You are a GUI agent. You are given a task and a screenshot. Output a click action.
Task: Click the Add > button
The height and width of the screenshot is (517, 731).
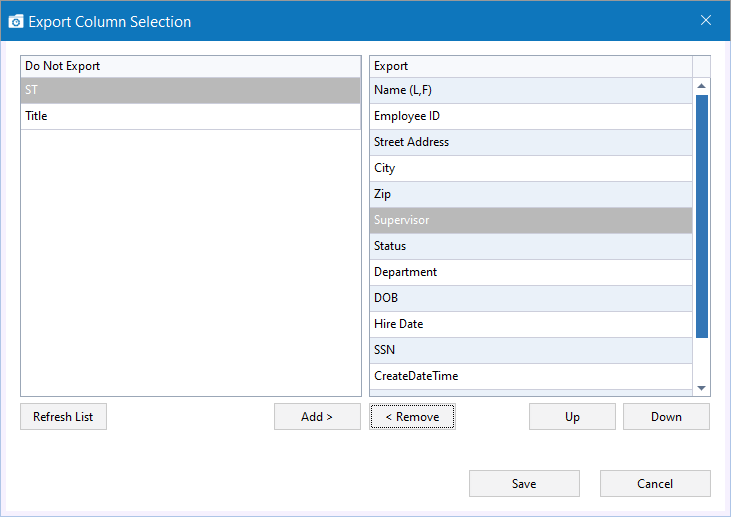click(x=317, y=416)
